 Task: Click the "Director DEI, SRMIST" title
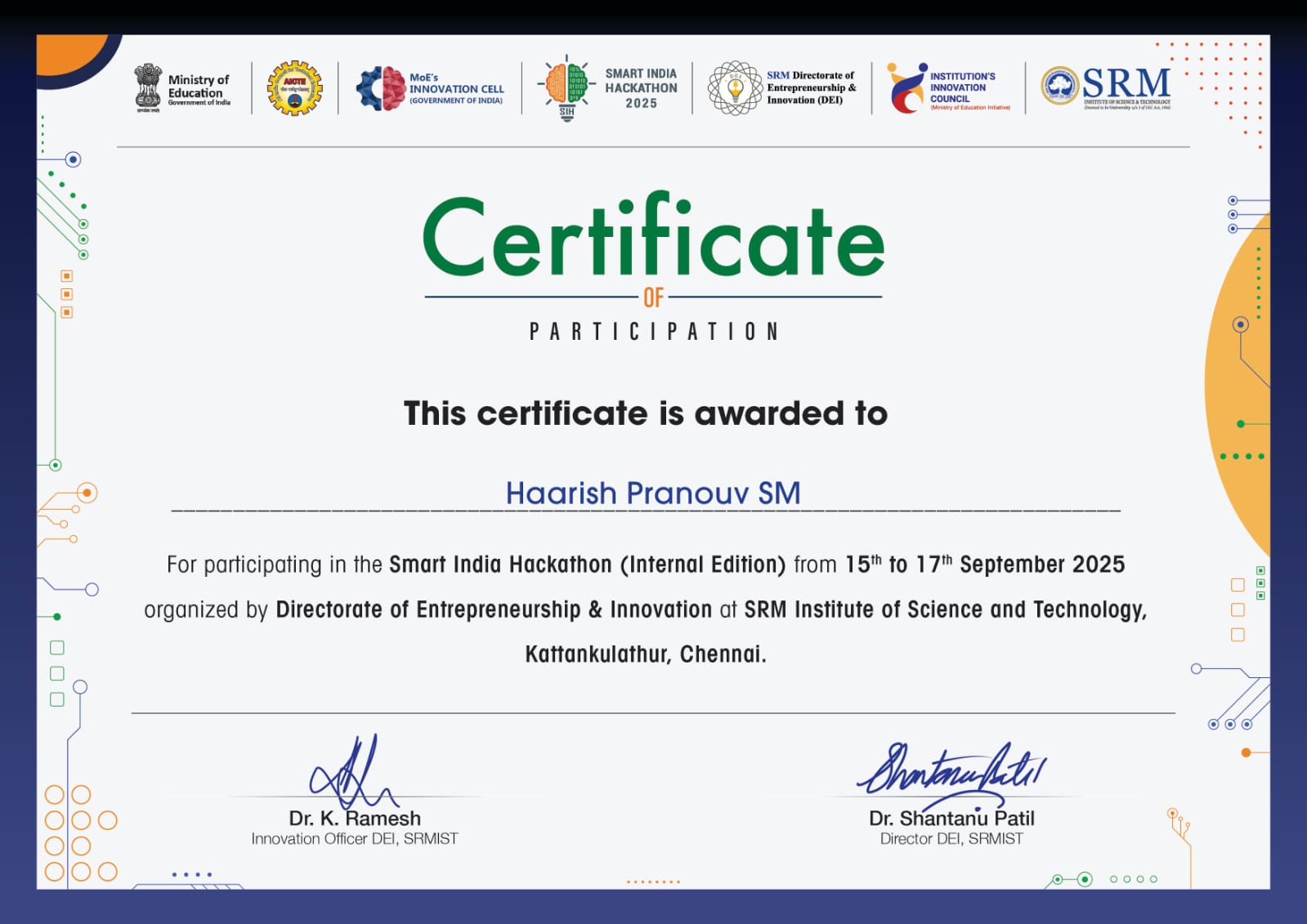pos(951,839)
